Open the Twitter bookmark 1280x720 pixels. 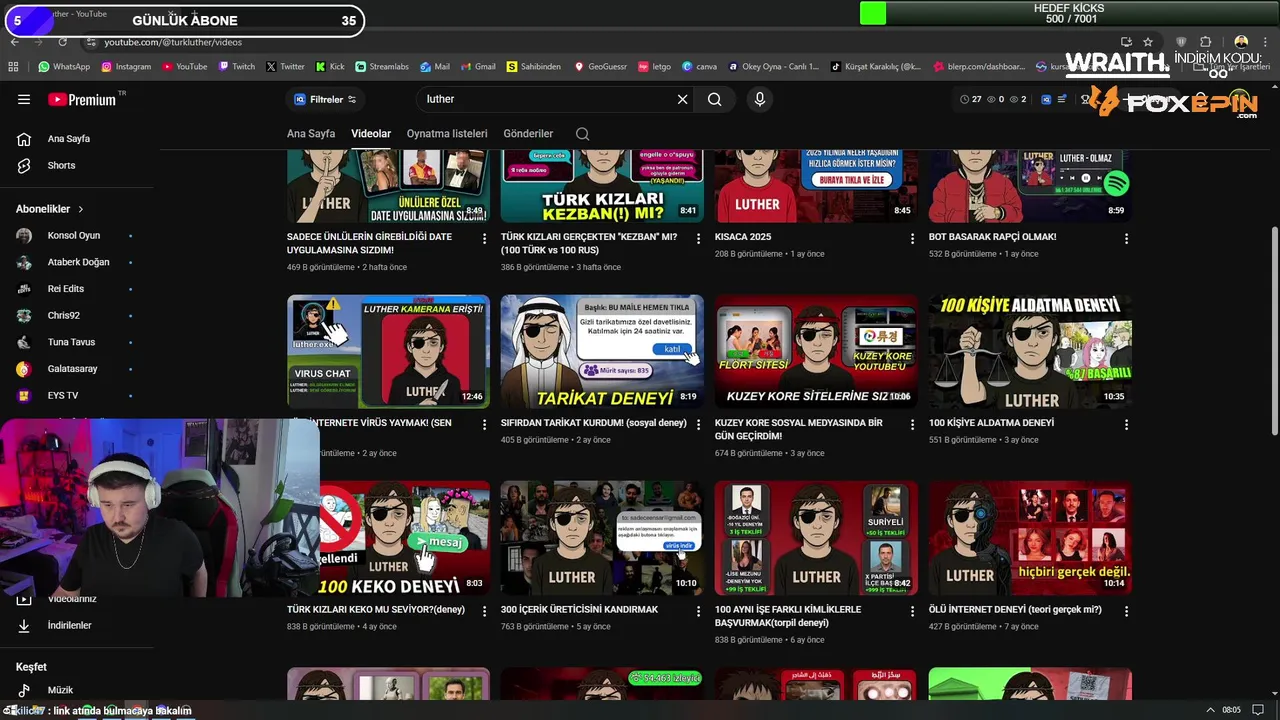[285, 67]
